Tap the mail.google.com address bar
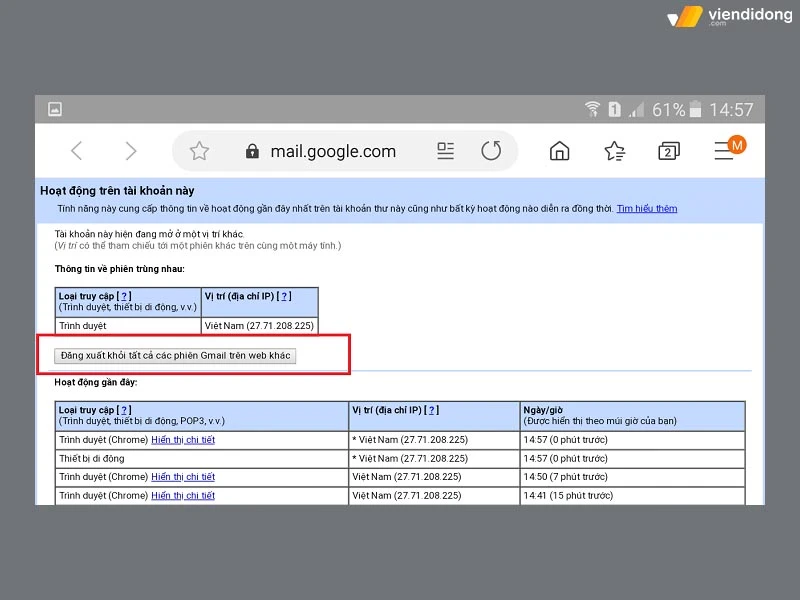This screenshot has width=800, height=600. click(333, 150)
